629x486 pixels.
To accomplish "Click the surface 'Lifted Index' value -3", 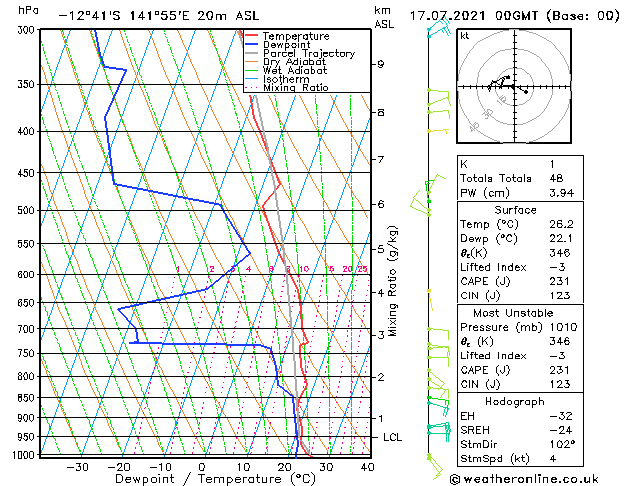I will coord(557,267).
